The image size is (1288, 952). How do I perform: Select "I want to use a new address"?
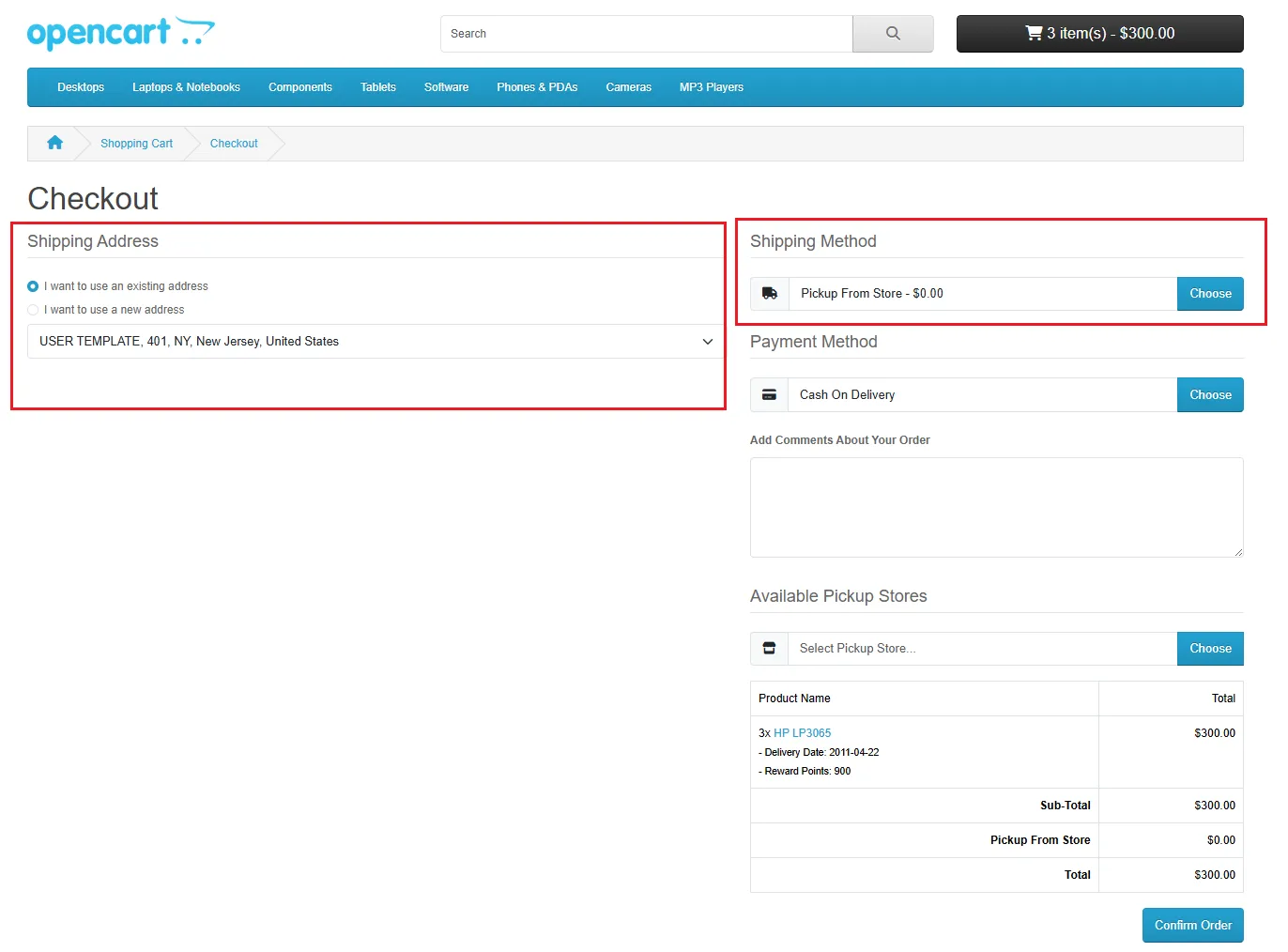click(33, 310)
